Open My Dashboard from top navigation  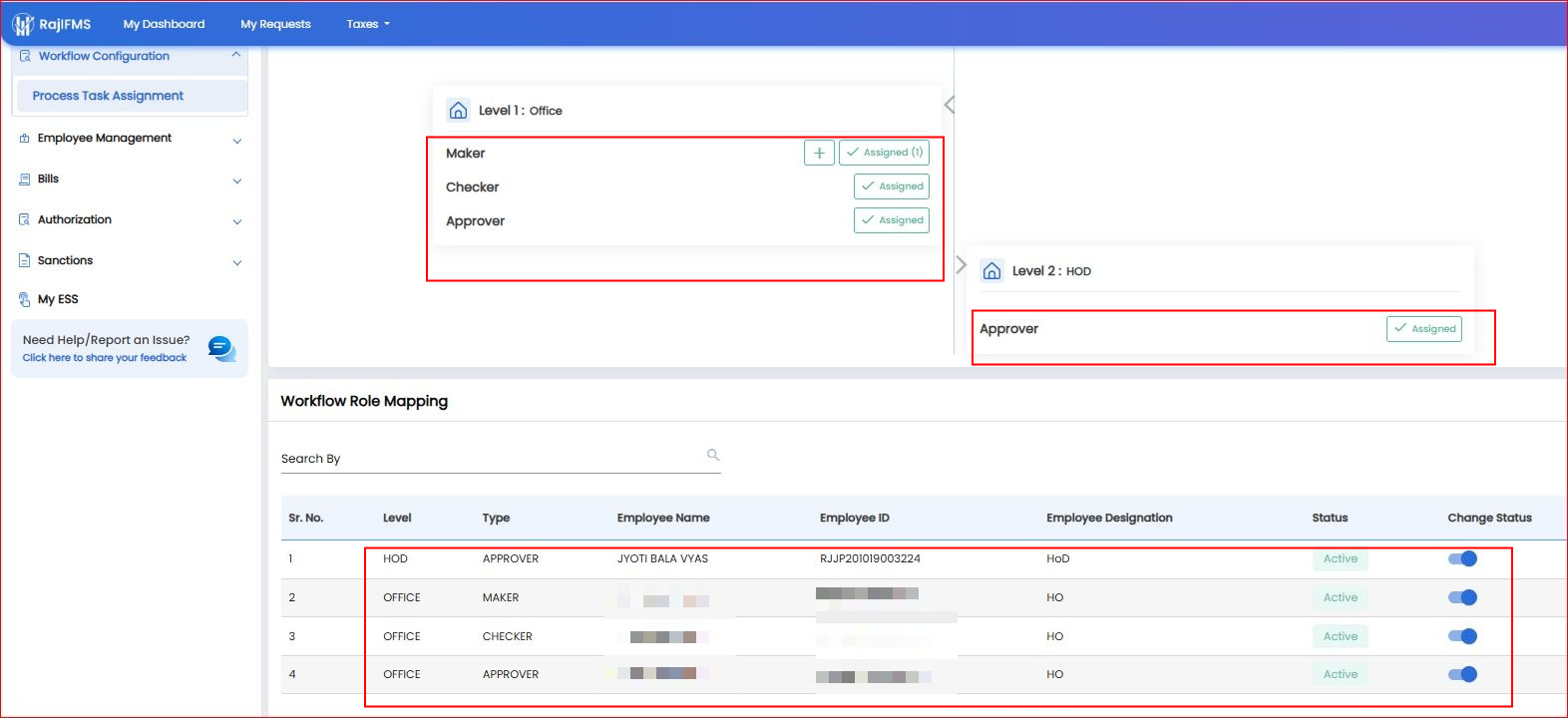[164, 24]
